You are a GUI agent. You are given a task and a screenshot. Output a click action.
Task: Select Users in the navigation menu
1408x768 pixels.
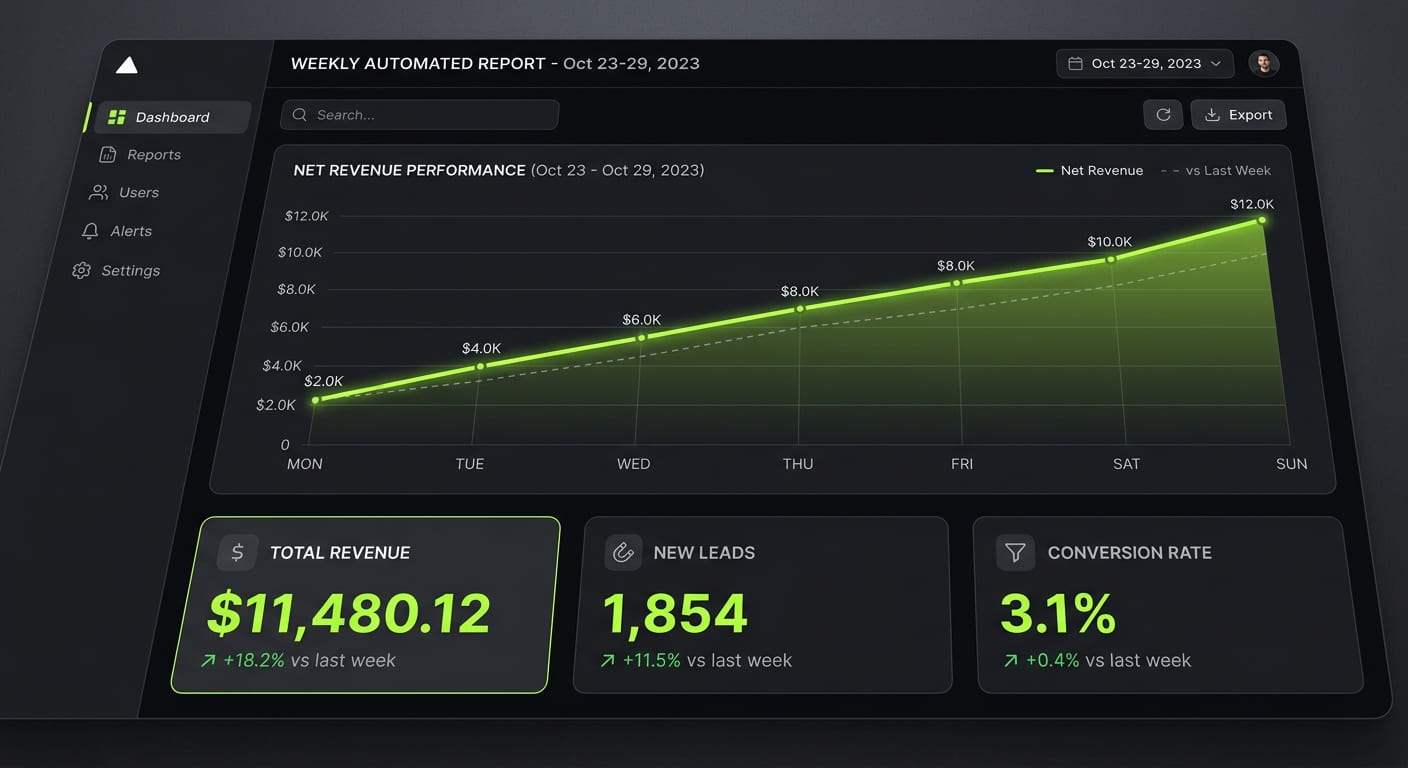(139, 192)
